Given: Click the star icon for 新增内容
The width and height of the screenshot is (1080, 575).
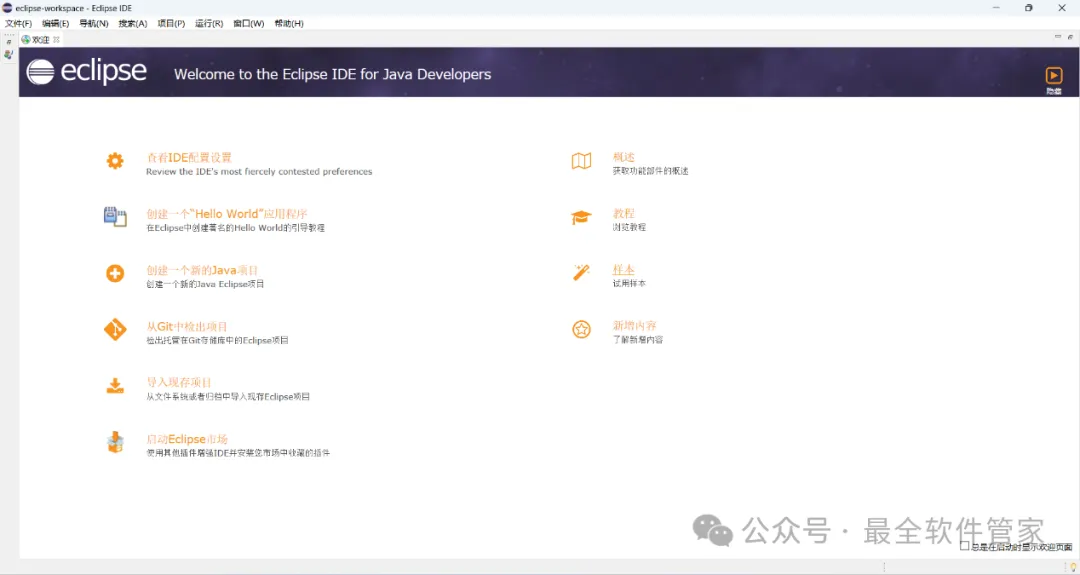Looking at the screenshot, I should pyautogui.click(x=581, y=329).
